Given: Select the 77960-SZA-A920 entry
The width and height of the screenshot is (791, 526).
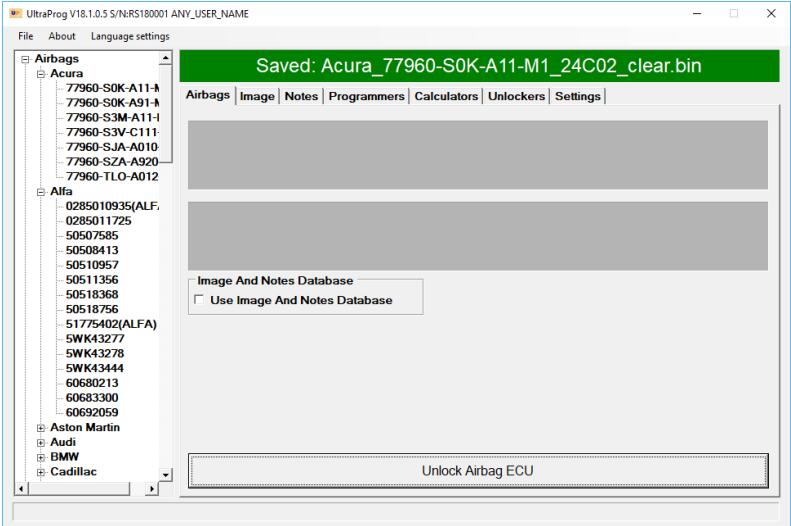Looking at the screenshot, I should (112, 161).
